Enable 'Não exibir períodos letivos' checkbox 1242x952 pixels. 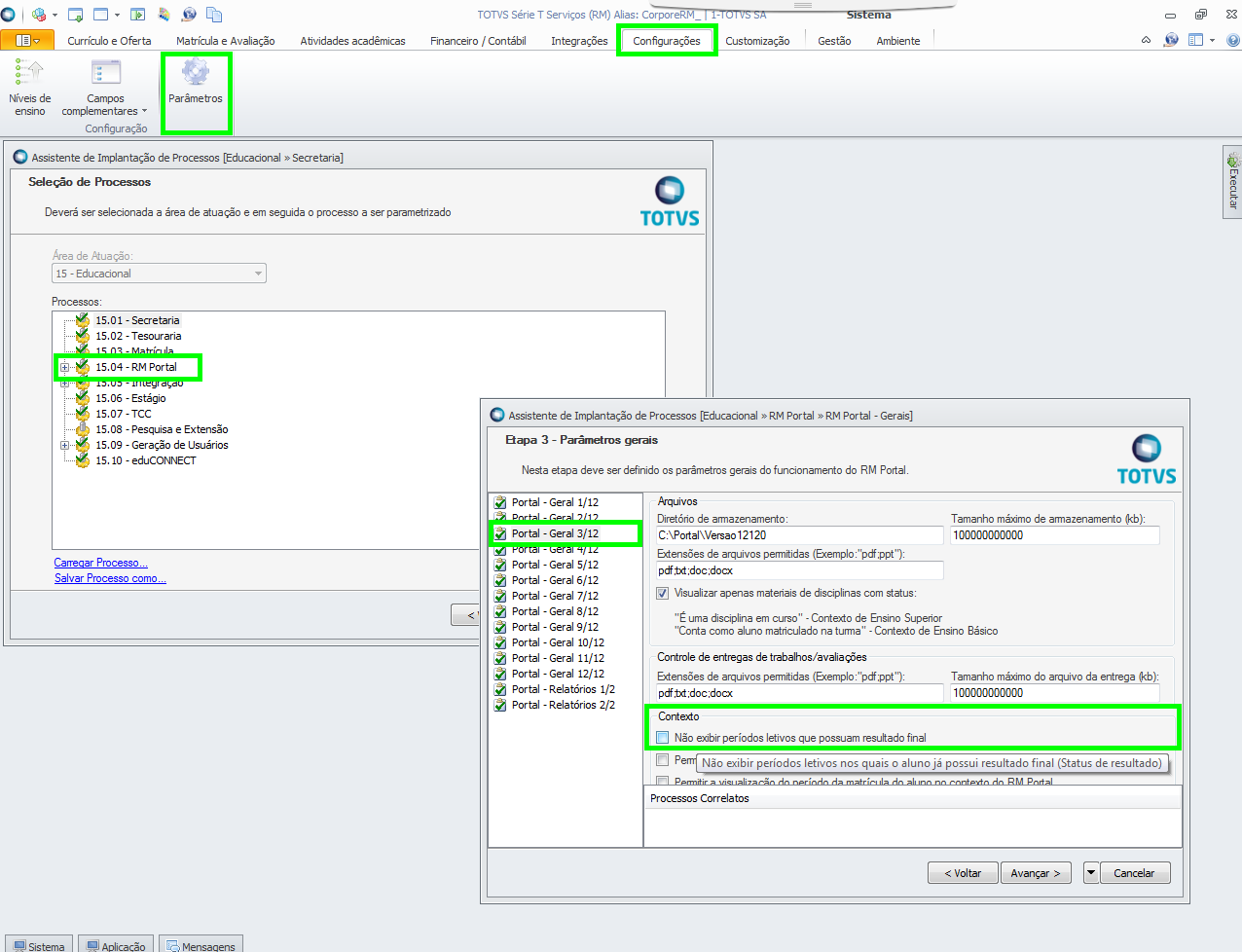[x=662, y=738]
